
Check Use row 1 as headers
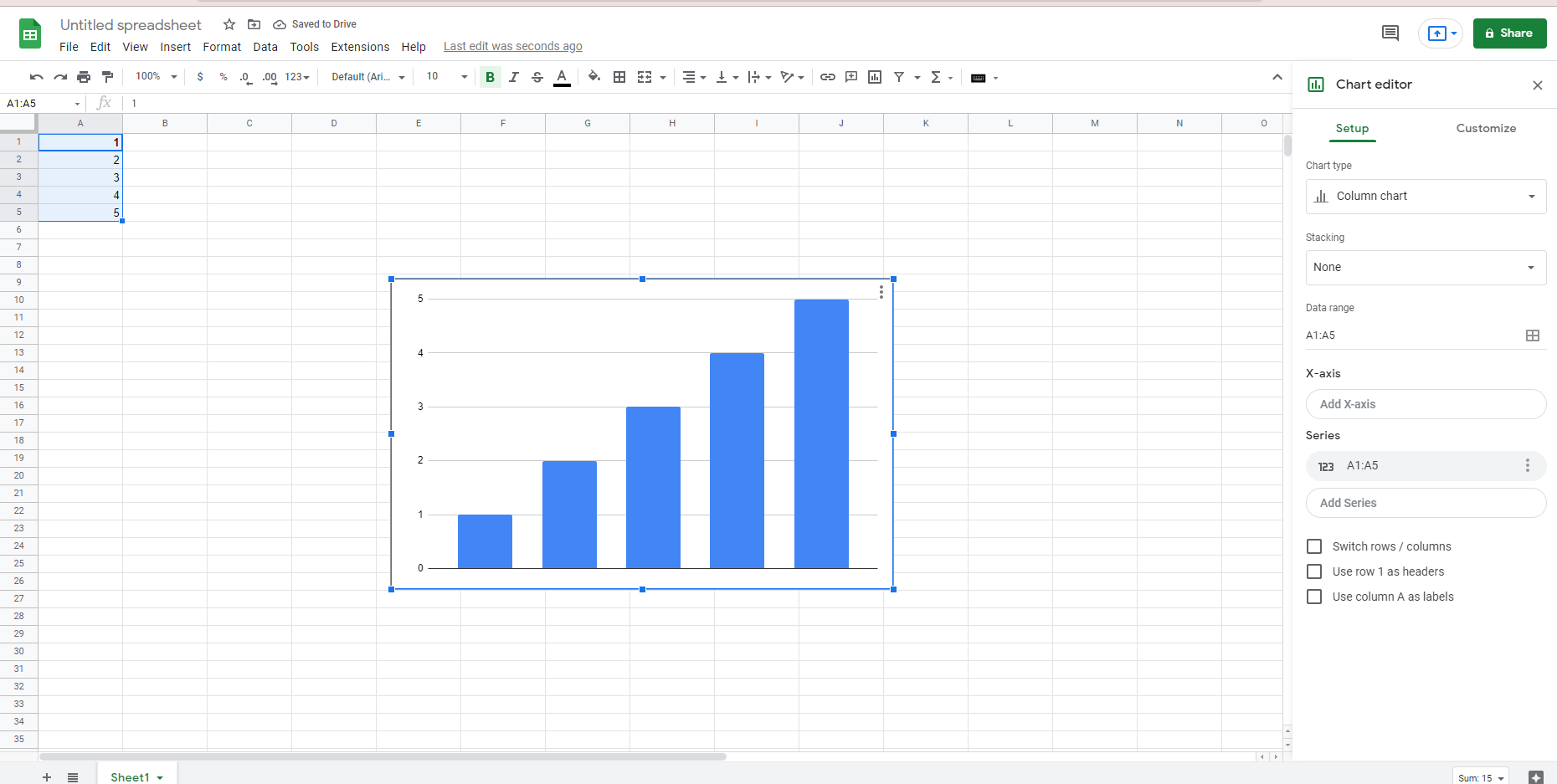pos(1314,571)
